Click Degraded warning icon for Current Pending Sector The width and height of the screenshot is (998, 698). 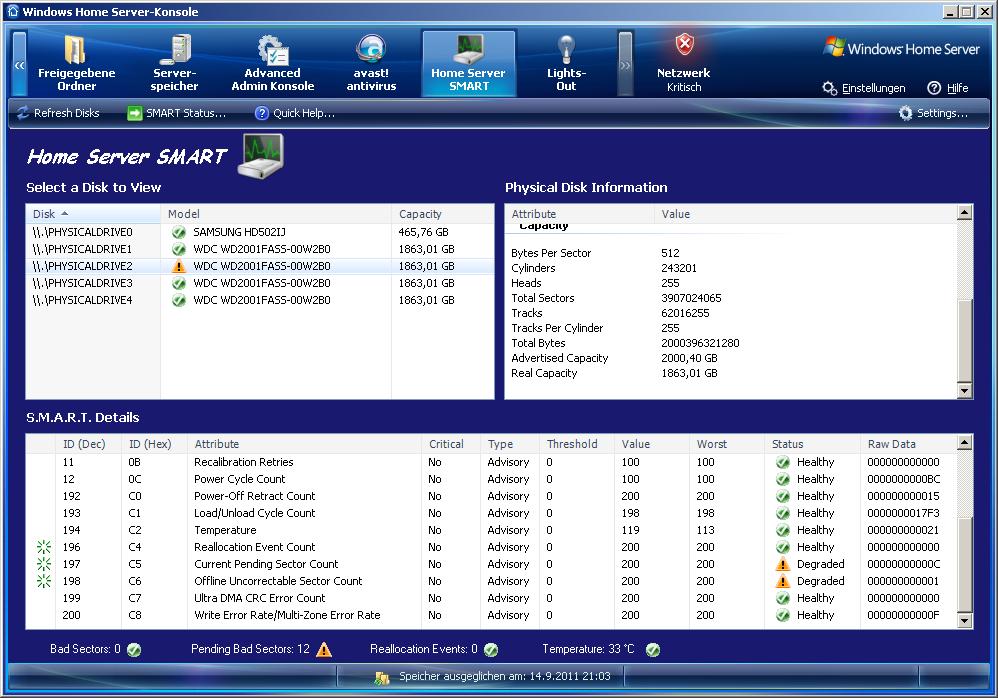783,564
